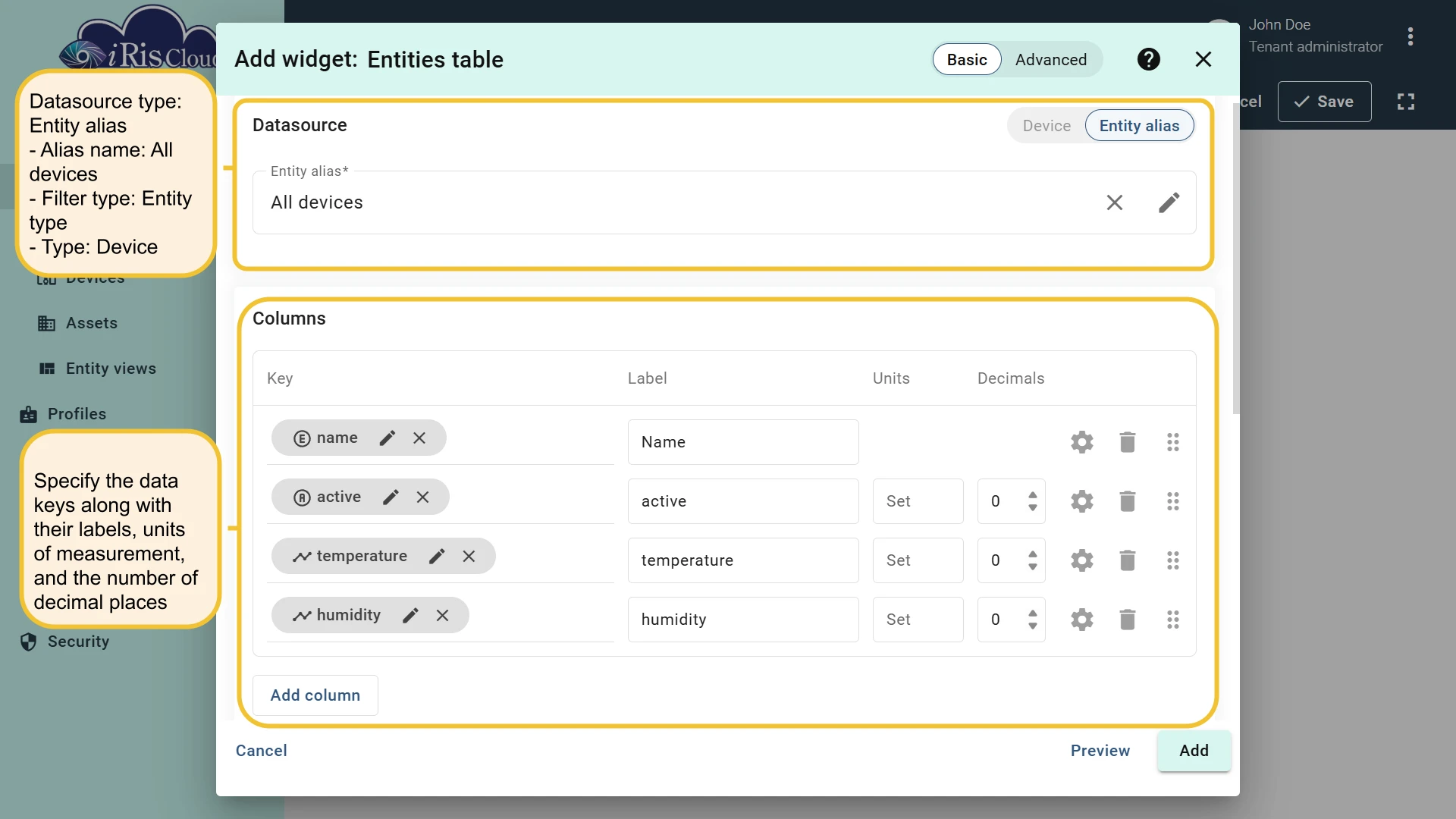Preview the widget
The height and width of the screenshot is (819, 1456).
[1100, 751]
